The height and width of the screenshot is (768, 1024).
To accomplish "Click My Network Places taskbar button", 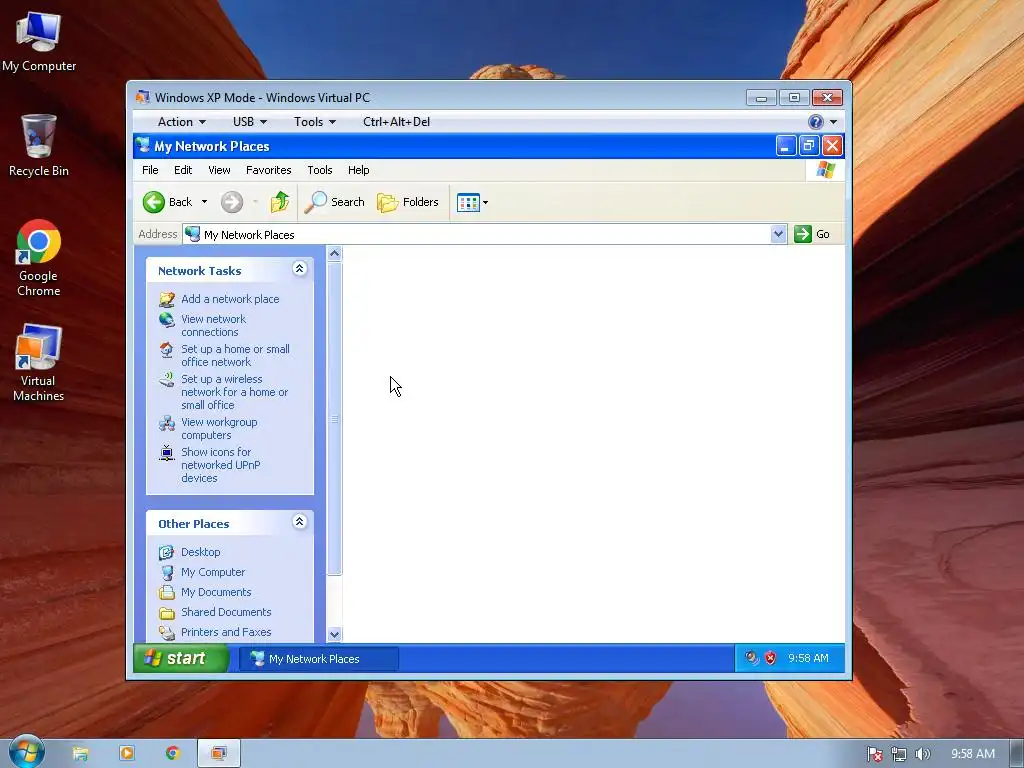I will [x=319, y=659].
